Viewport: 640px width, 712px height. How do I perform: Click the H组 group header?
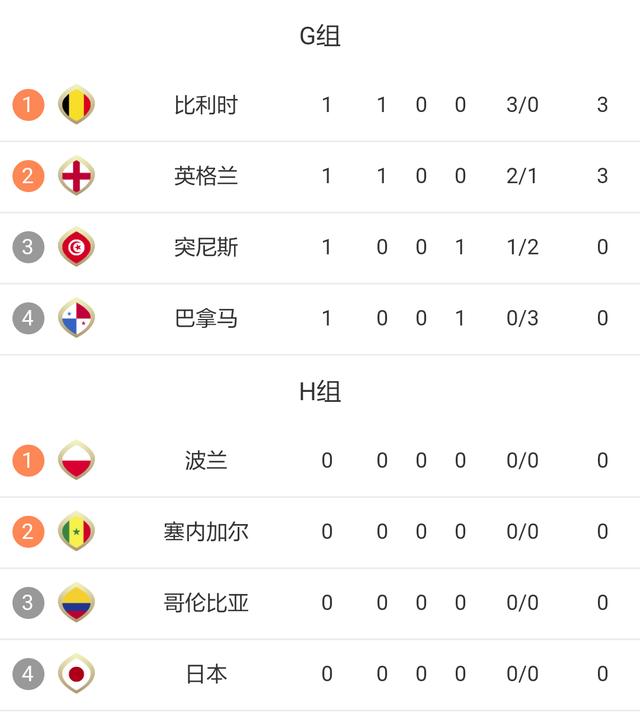click(x=320, y=391)
